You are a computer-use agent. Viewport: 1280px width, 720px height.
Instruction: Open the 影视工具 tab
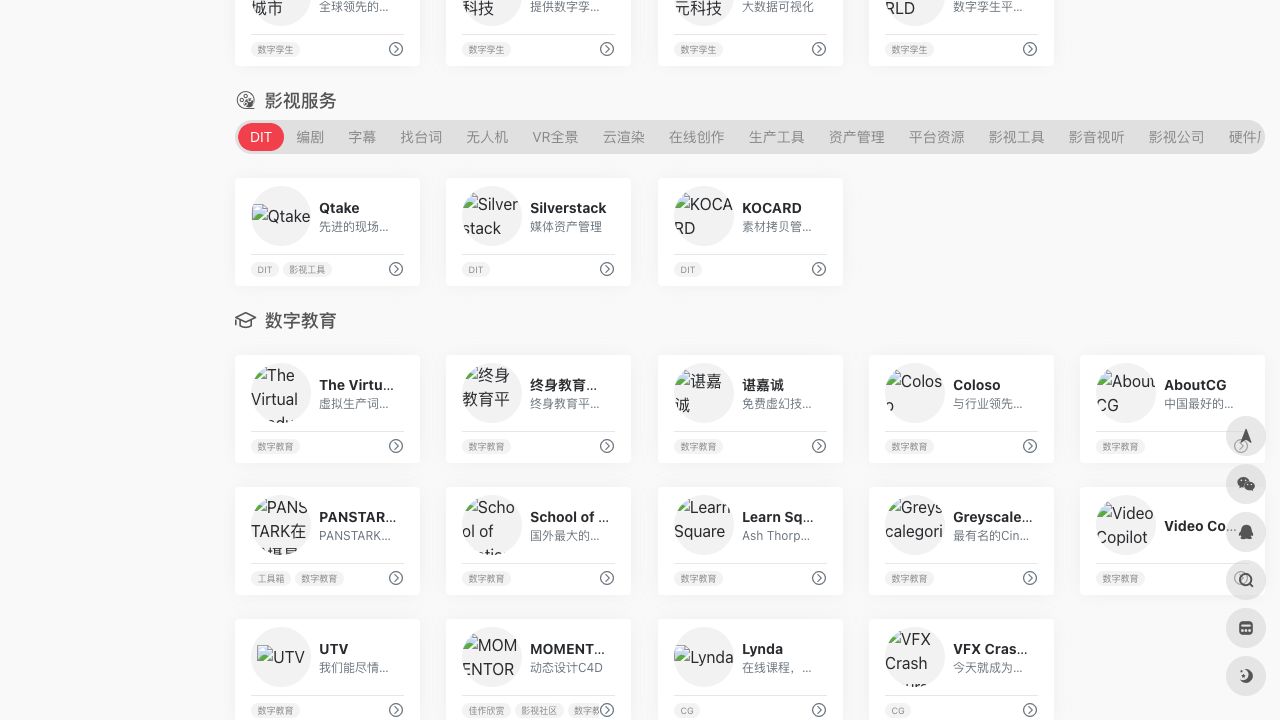point(1016,137)
